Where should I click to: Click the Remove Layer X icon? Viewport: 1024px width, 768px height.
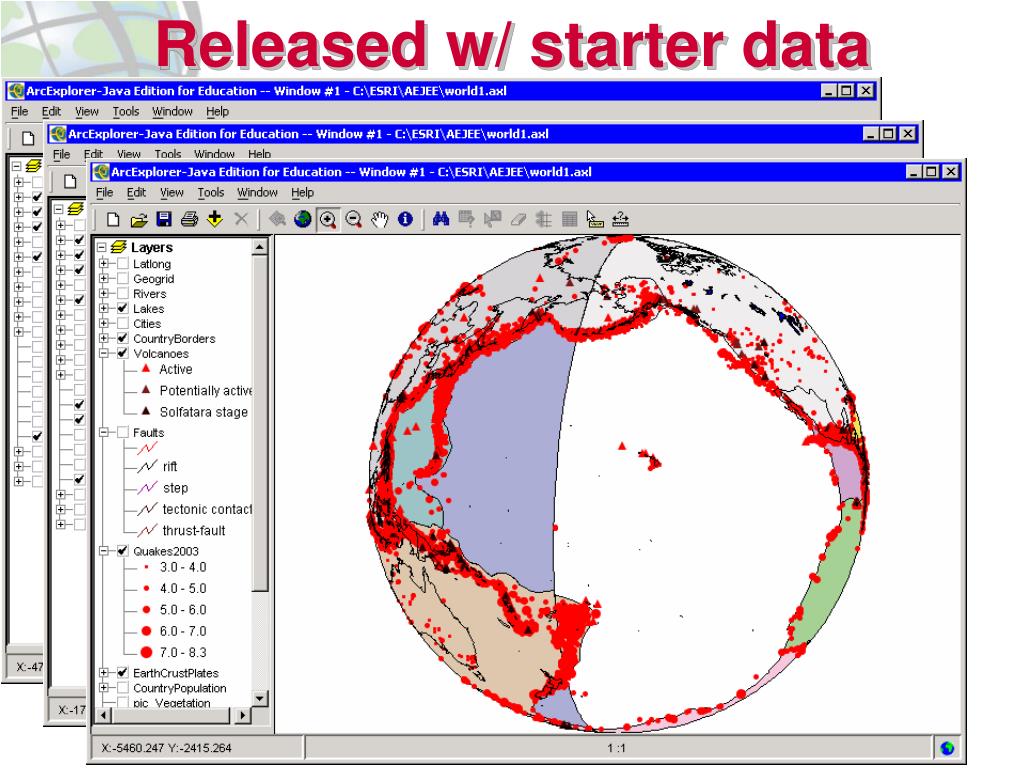(x=241, y=219)
